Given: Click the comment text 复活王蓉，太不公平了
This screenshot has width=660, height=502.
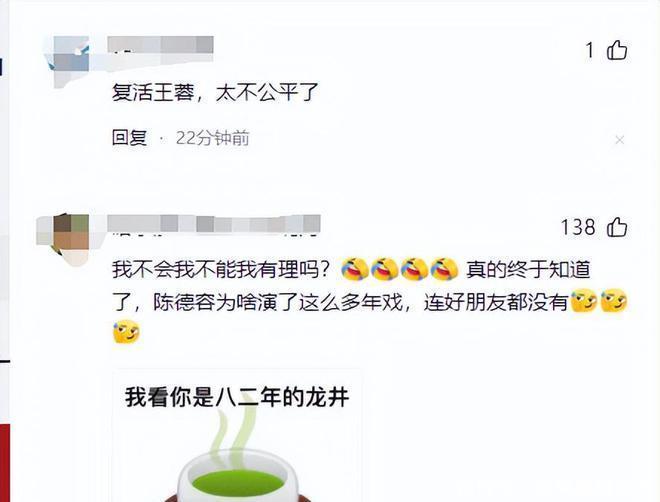Looking at the screenshot, I should pos(215,93).
